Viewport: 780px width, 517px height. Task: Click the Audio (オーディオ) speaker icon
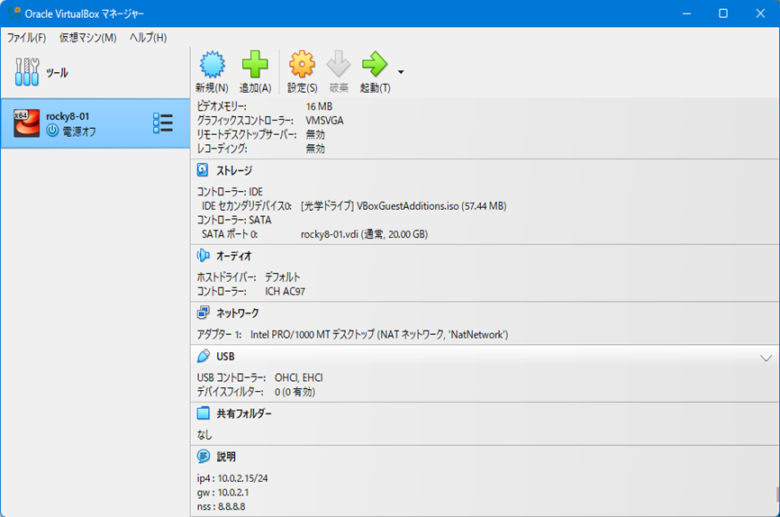coord(203,256)
